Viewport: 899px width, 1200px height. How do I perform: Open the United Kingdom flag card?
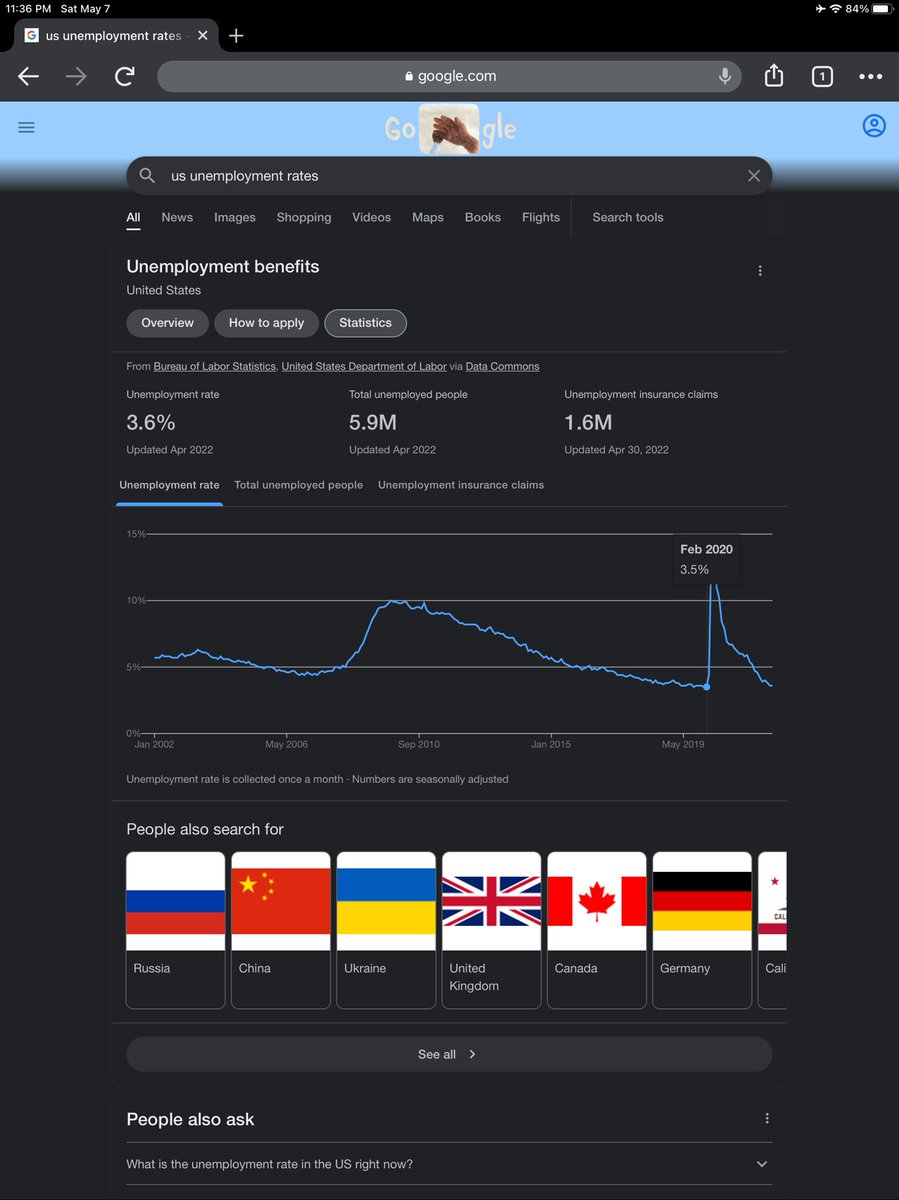pos(492,930)
